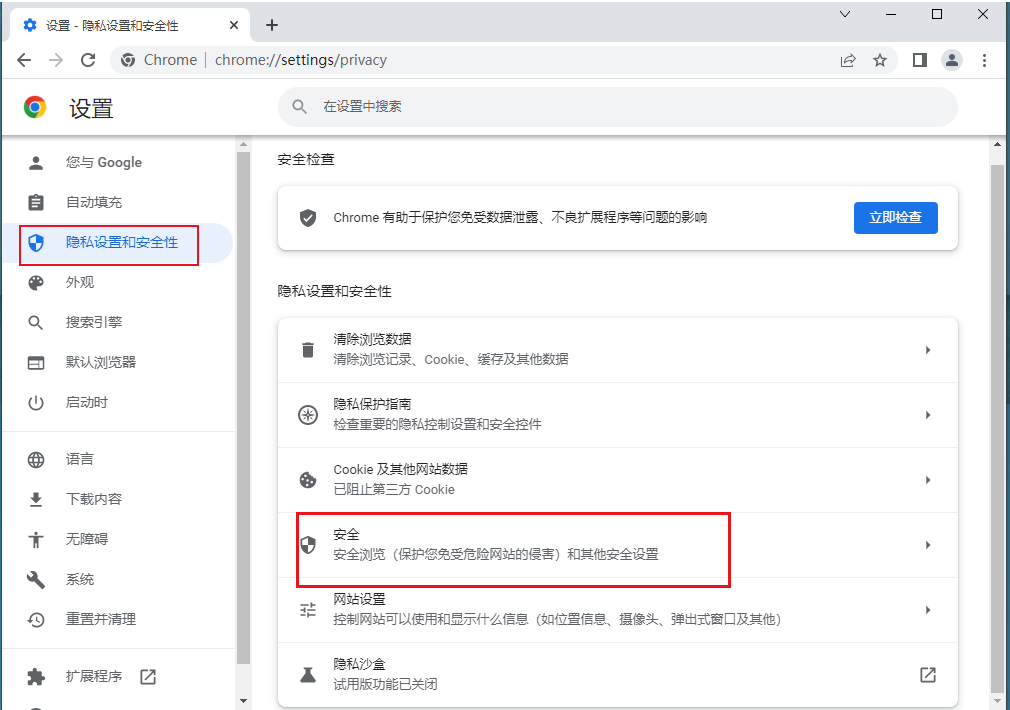Viewport: 1010px width, 710px height.
Task: Click the clipboard icon beside 自动填充
Action: [x=36, y=202]
